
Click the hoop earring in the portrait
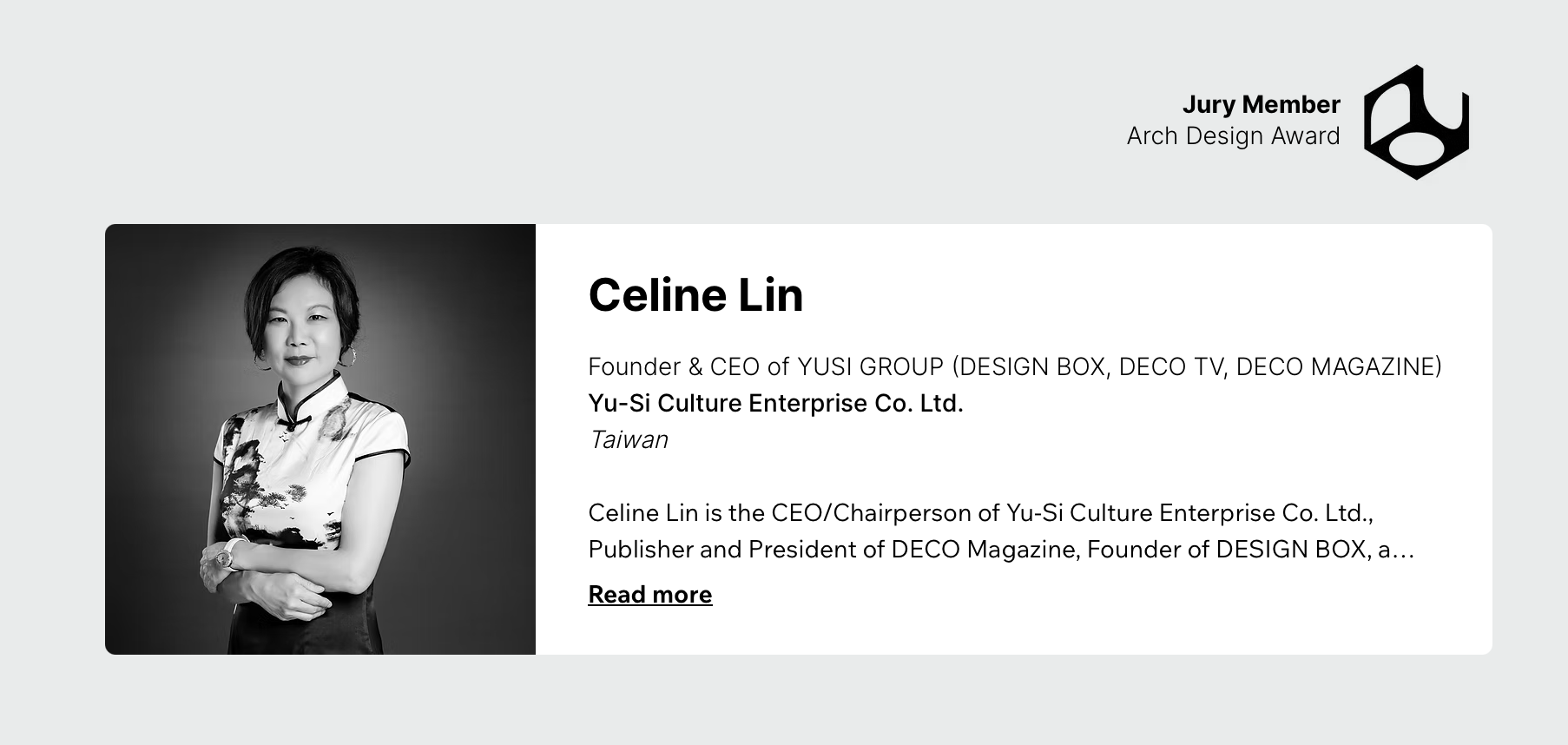pos(352,356)
